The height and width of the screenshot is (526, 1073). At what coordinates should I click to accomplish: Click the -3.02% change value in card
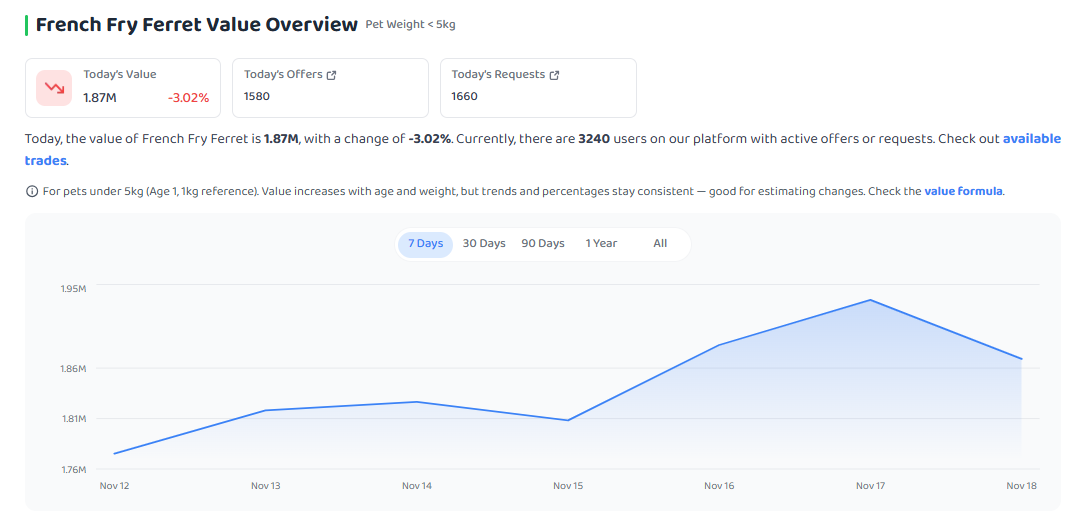pos(188,98)
